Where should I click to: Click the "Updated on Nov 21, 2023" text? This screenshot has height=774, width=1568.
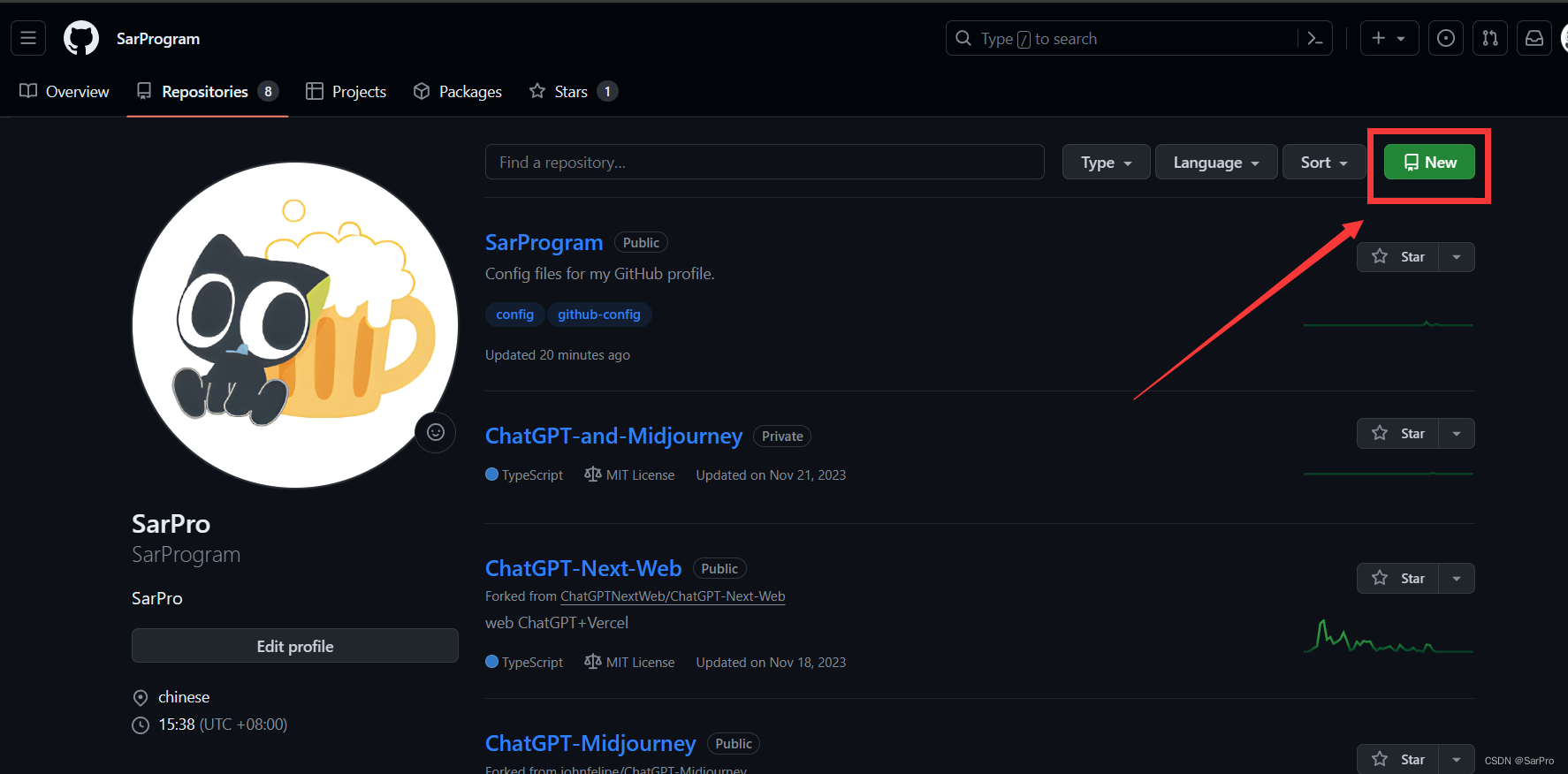(x=771, y=475)
